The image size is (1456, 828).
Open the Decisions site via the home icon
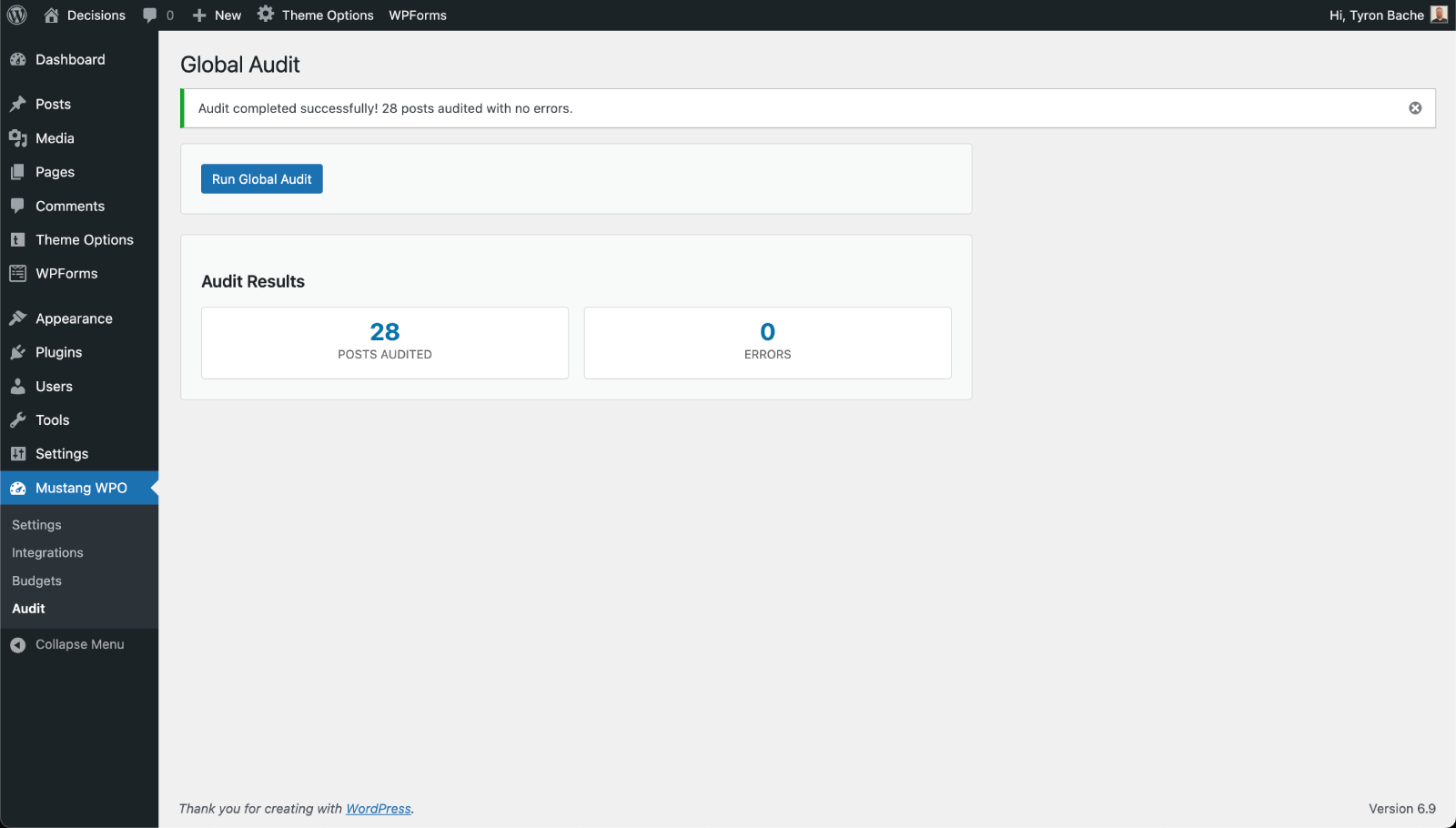click(51, 15)
